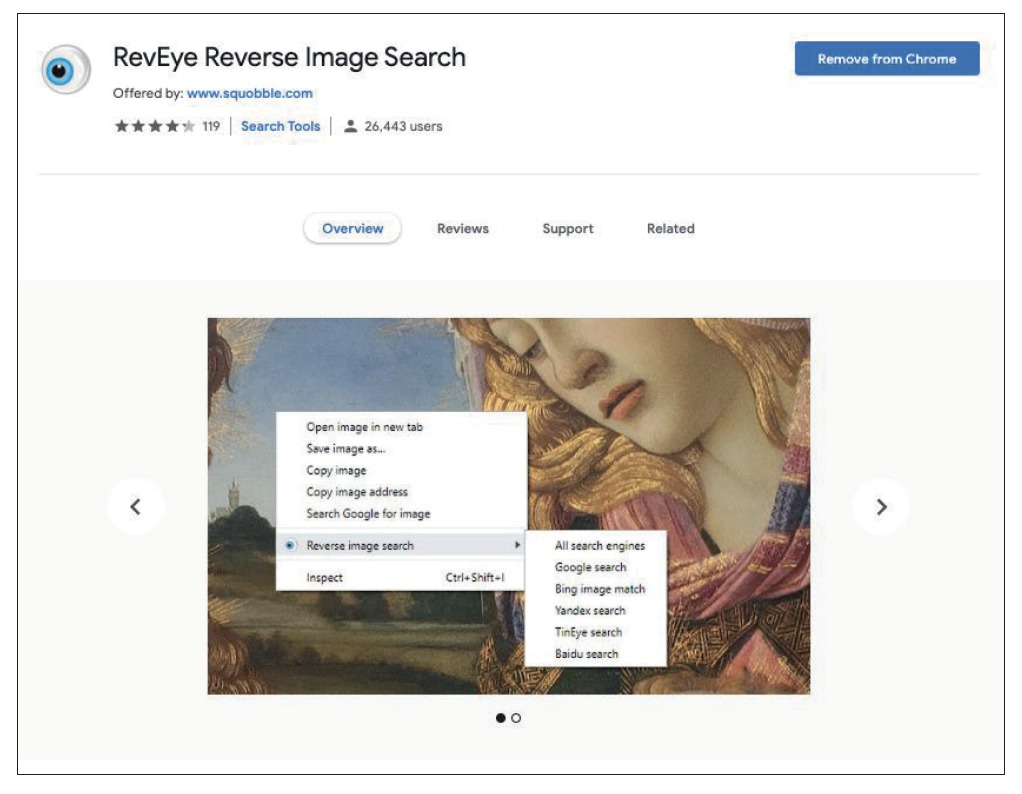Go to the Related tab
The height and width of the screenshot is (794, 1022).
(670, 229)
